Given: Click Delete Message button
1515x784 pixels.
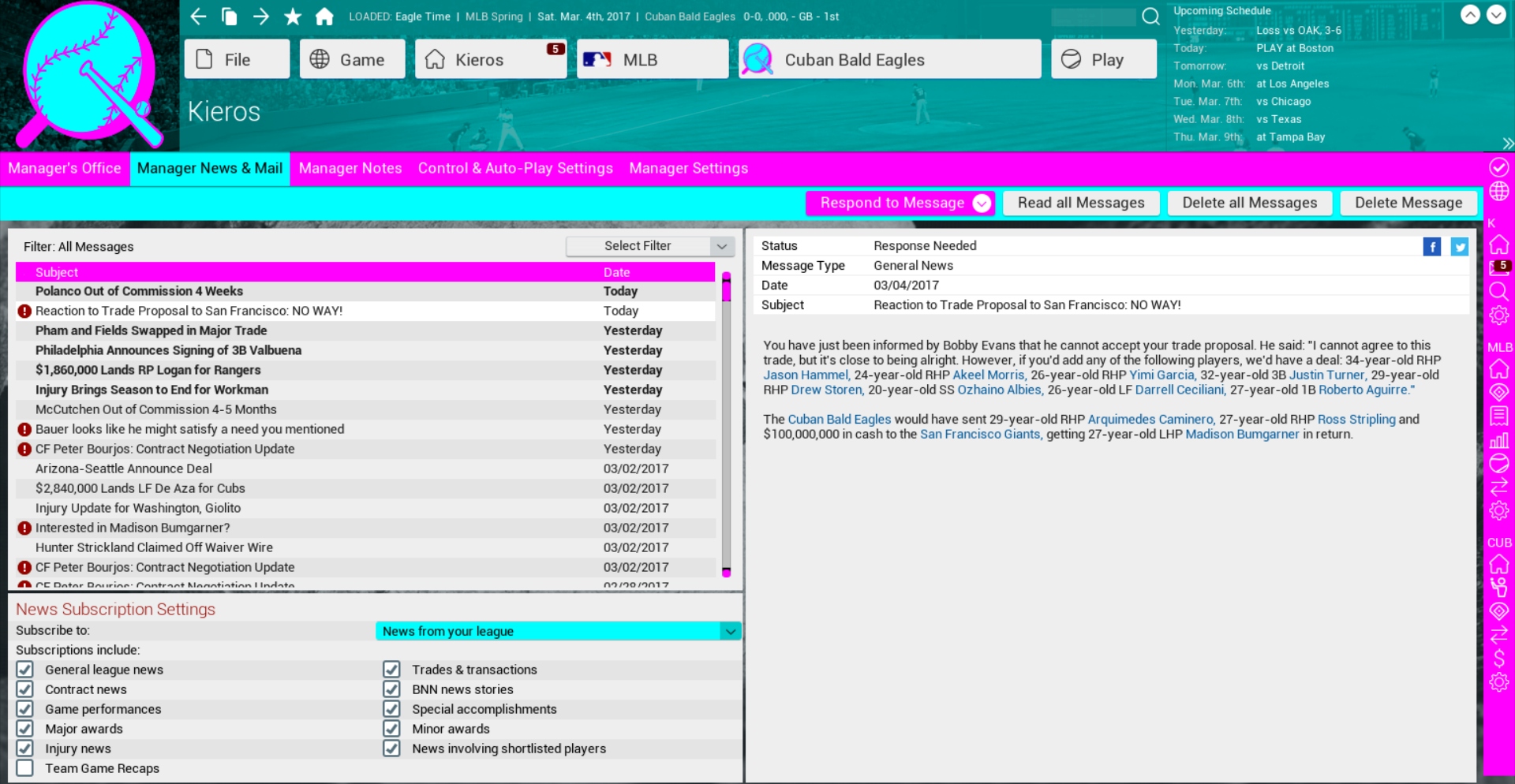Looking at the screenshot, I should (x=1408, y=203).
